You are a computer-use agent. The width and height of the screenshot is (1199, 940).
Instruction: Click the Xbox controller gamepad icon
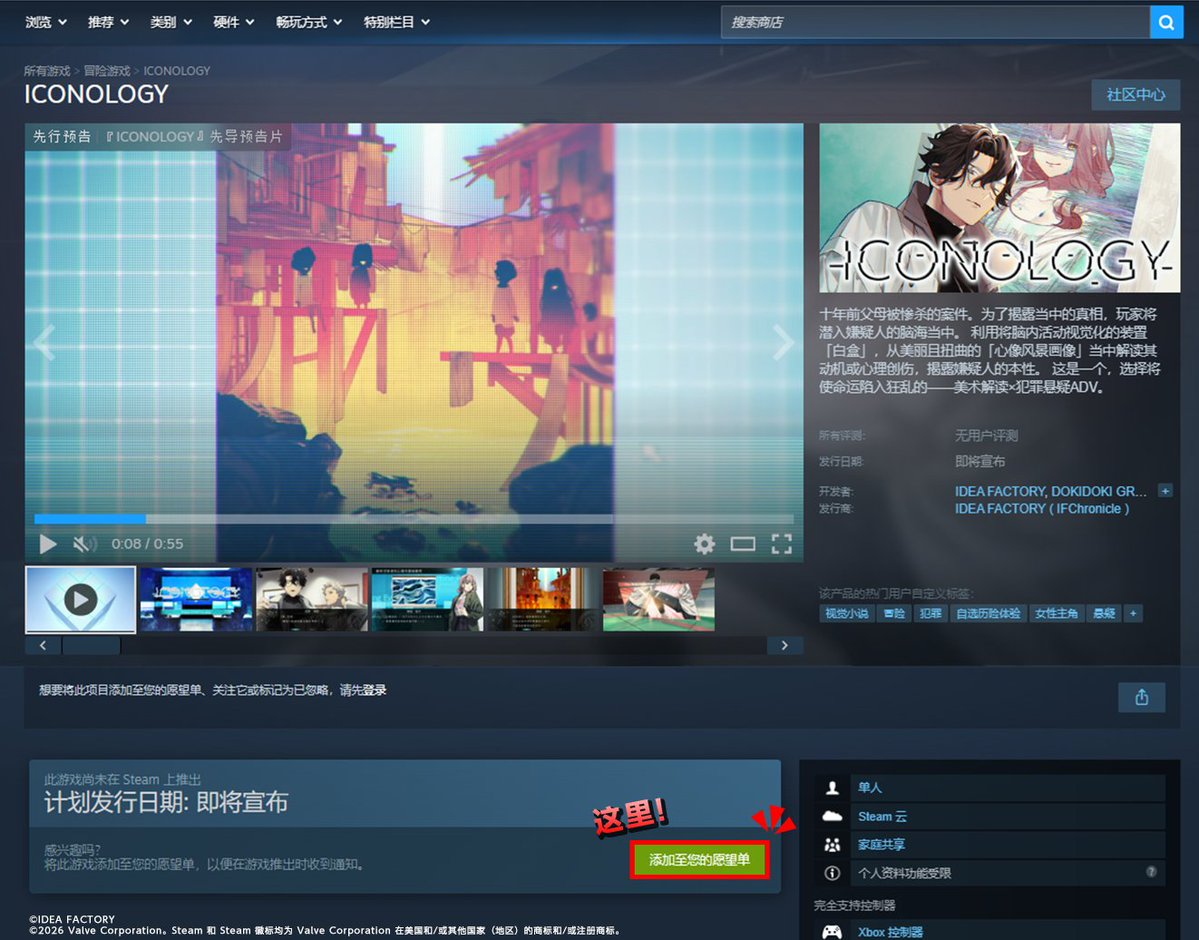point(832,932)
